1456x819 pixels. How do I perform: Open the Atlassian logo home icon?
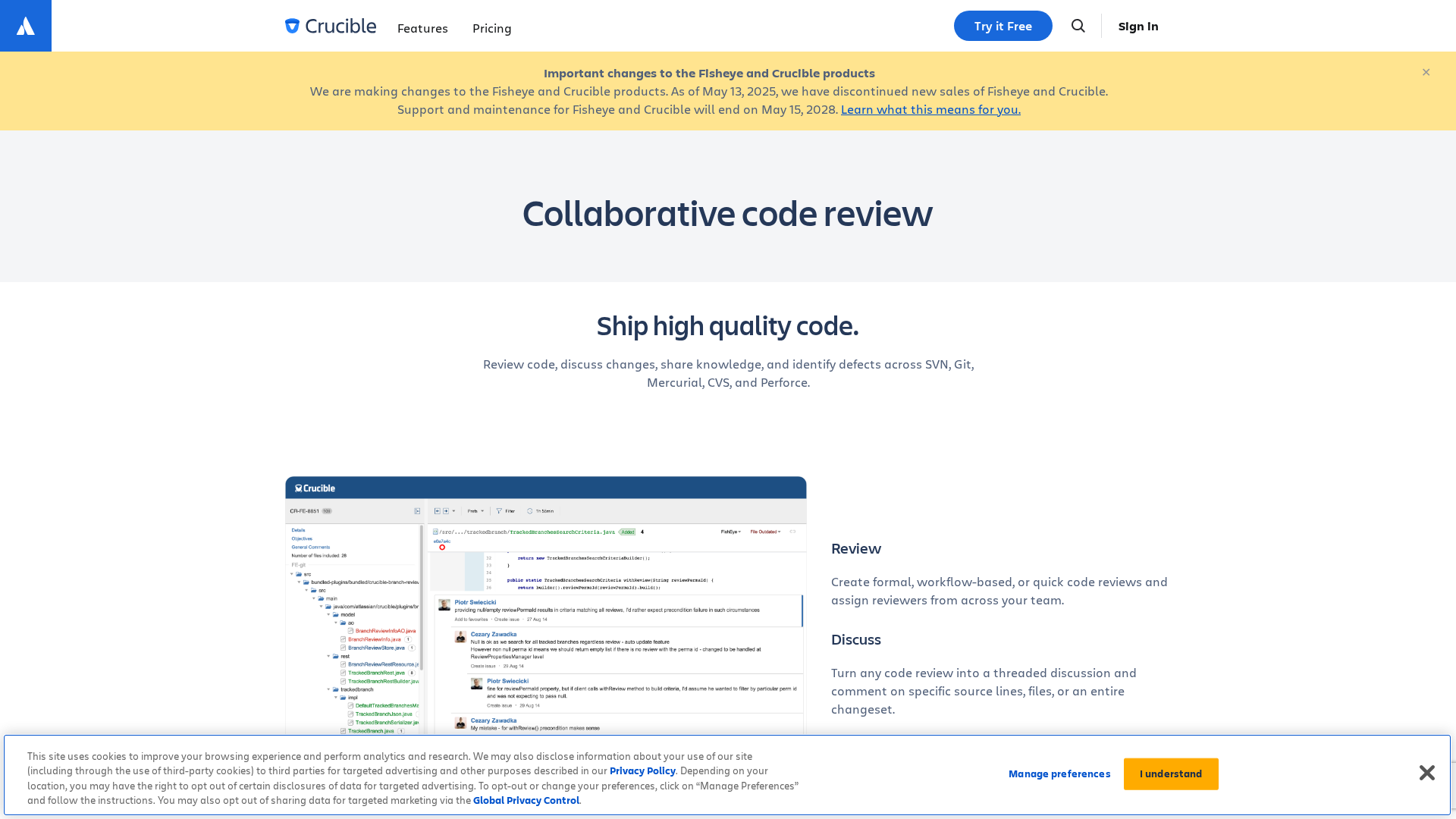click(x=26, y=26)
